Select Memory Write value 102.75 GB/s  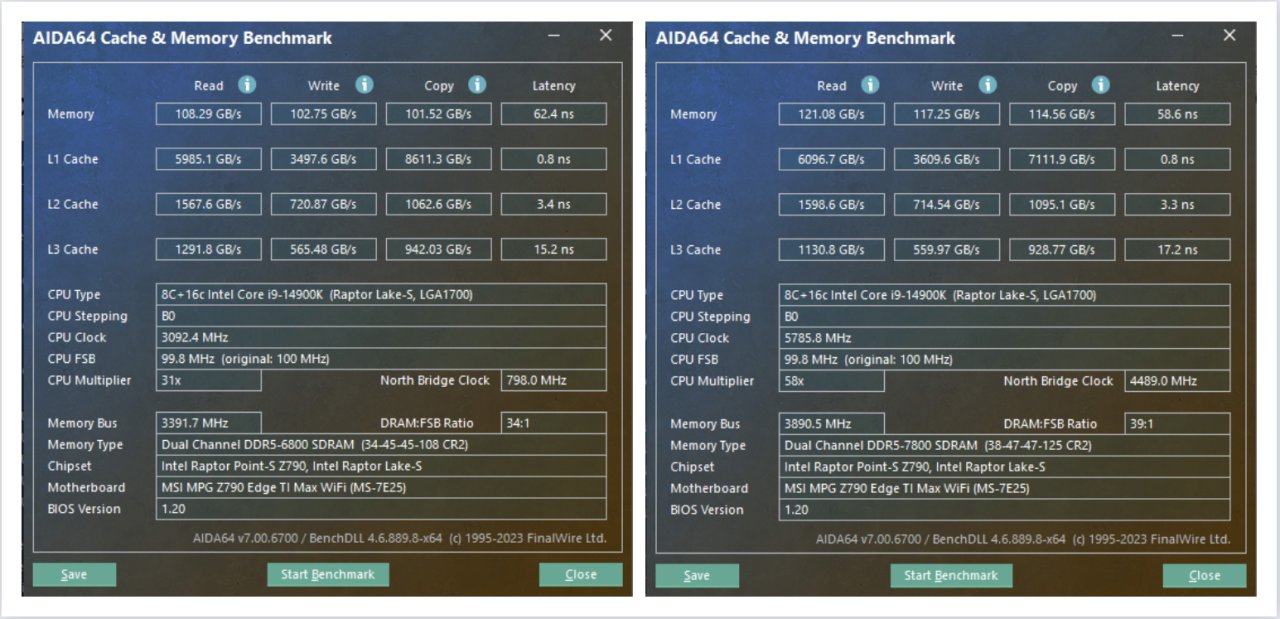pyautogui.click(x=323, y=114)
